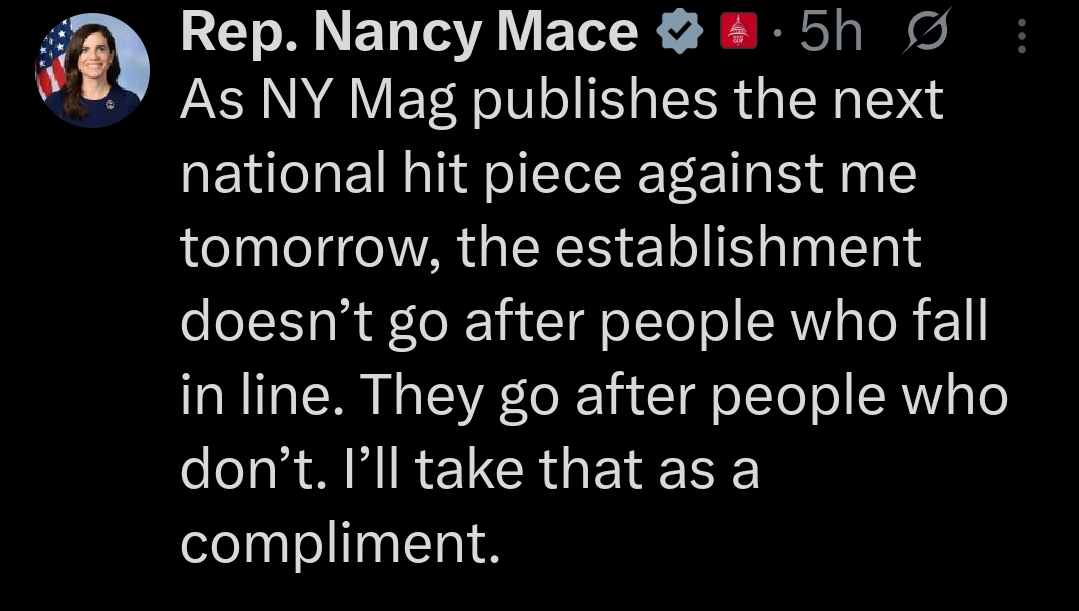
Task: Click the word "establishment" in the tweet
Action: point(738,248)
